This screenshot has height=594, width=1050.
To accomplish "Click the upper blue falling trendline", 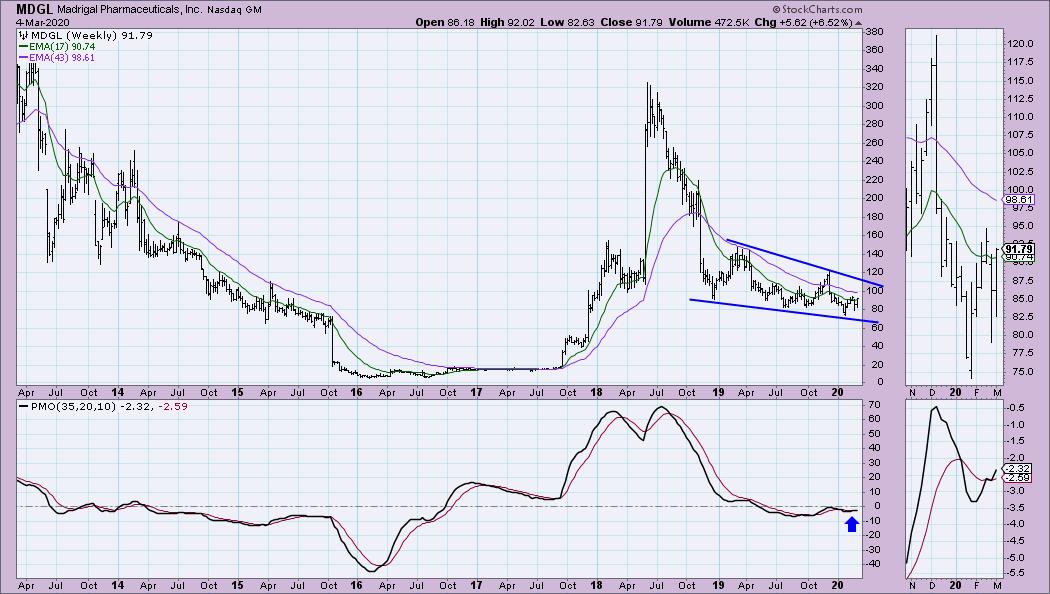I will tap(805, 263).
